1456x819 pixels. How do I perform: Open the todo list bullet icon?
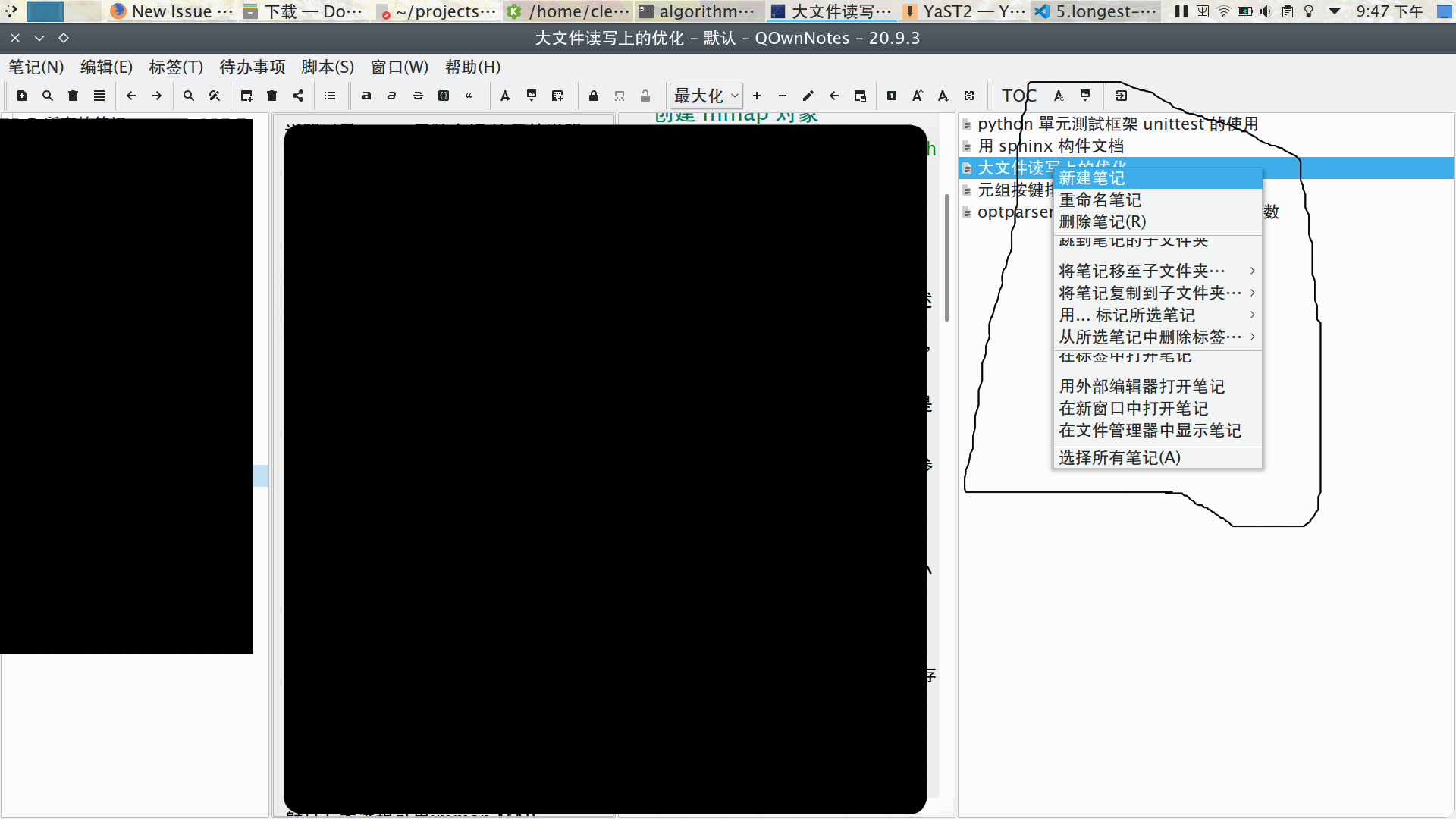tap(330, 96)
